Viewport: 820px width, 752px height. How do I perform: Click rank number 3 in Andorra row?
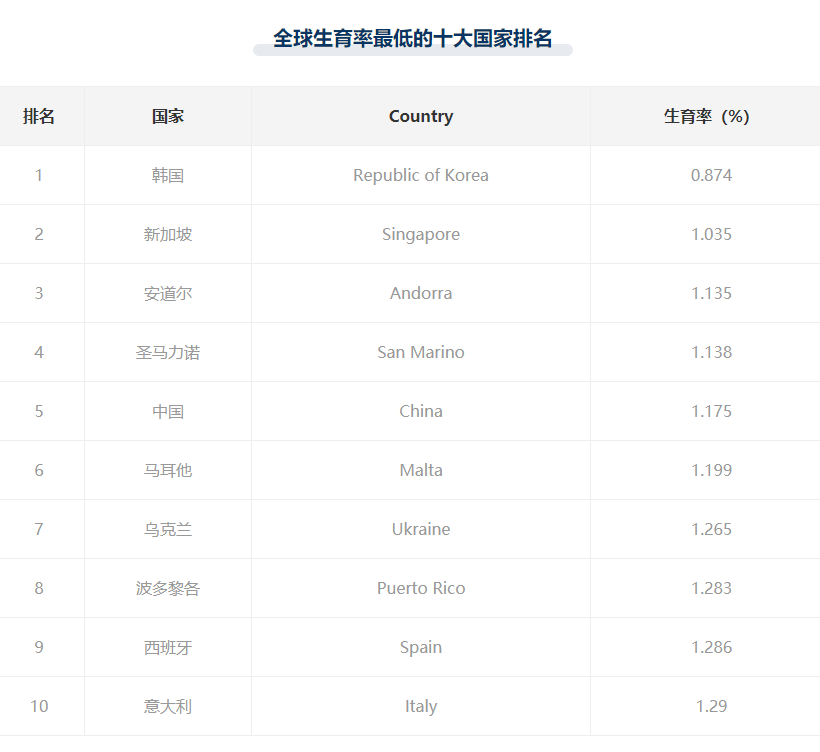point(39,293)
